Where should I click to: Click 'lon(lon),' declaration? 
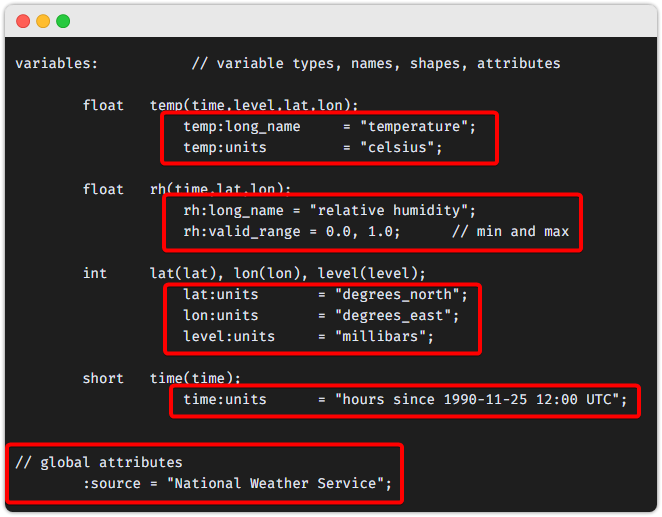point(271,273)
